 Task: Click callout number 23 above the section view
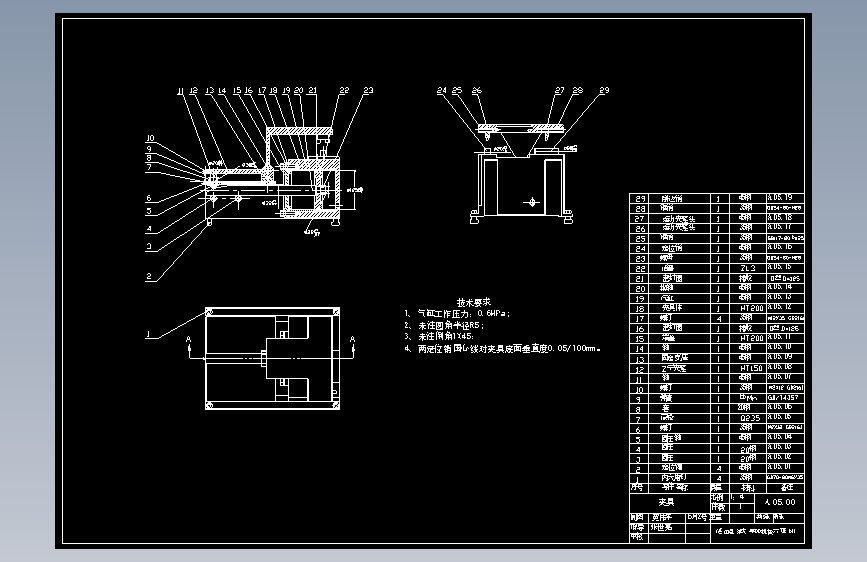click(x=368, y=90)
